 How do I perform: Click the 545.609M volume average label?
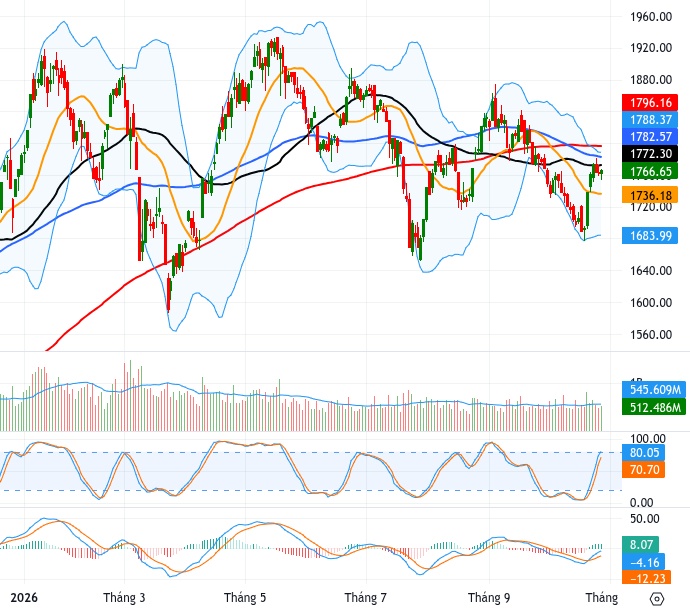click(653, 390)
